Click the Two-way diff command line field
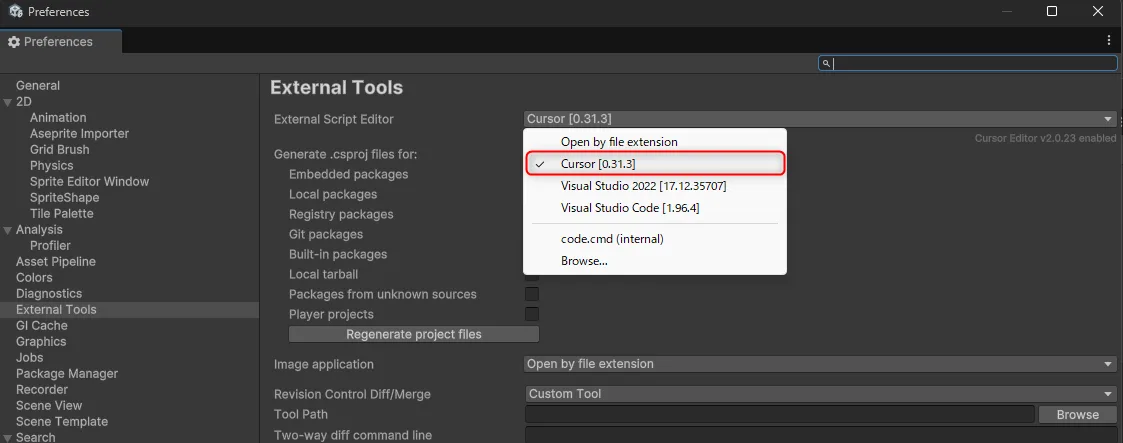Screen dimensions: 1123x443 pos(821,435)
